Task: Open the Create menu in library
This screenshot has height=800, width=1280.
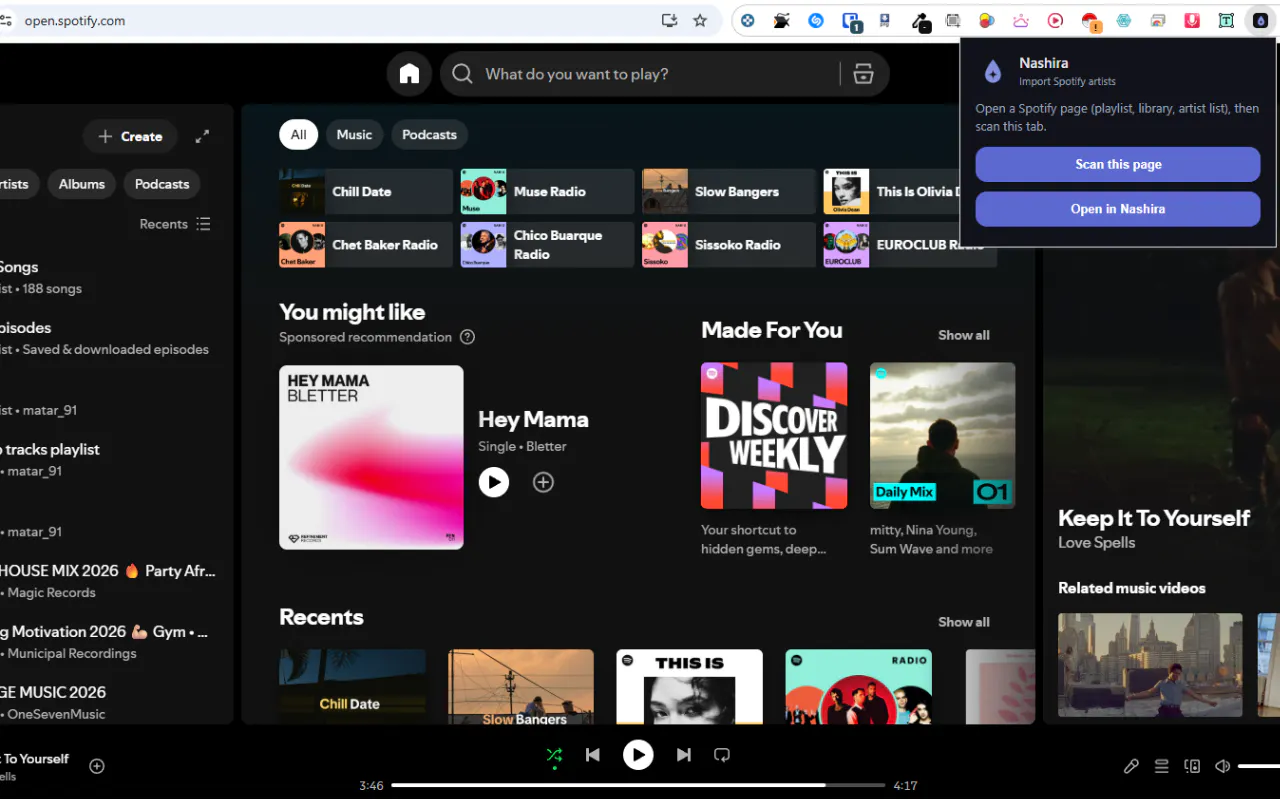Action: [130, 136]
